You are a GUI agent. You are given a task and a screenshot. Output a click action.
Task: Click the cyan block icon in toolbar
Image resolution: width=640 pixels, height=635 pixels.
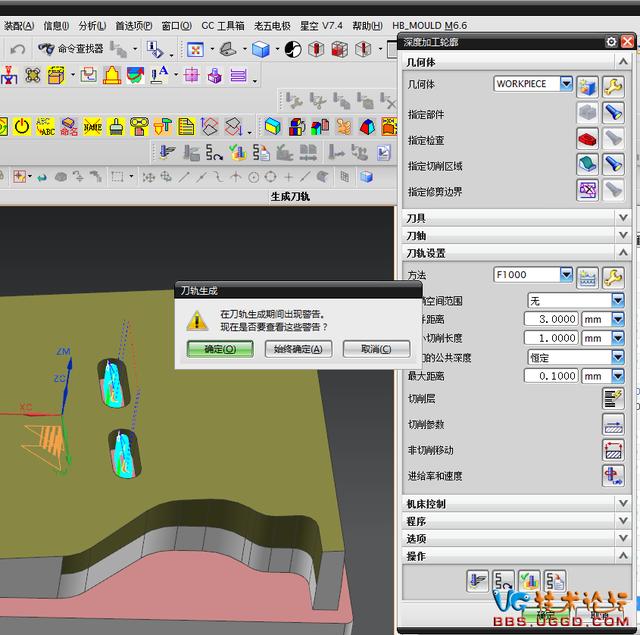[272, 127]
